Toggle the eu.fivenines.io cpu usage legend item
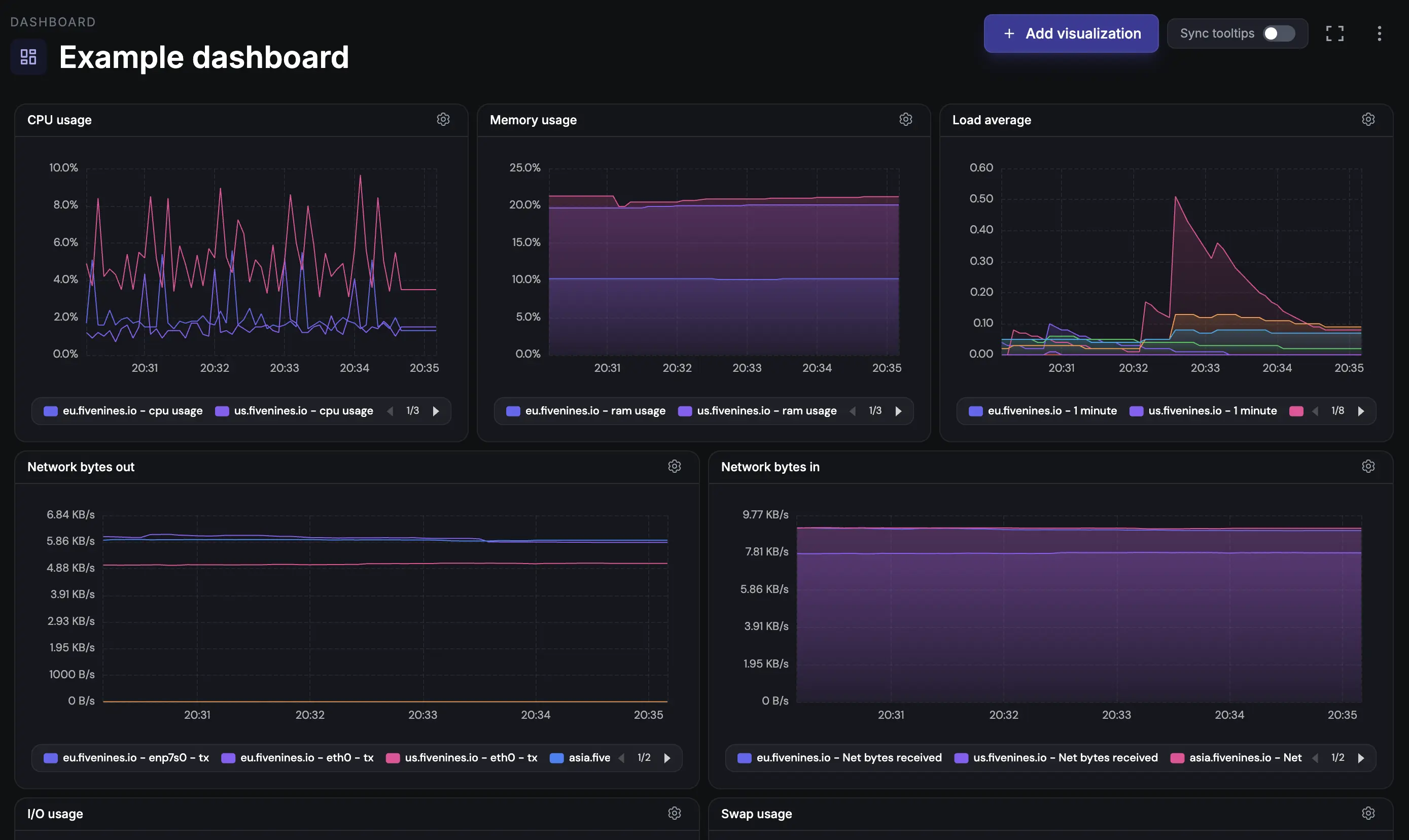The image size is (1409, 840). pos(131,410)
